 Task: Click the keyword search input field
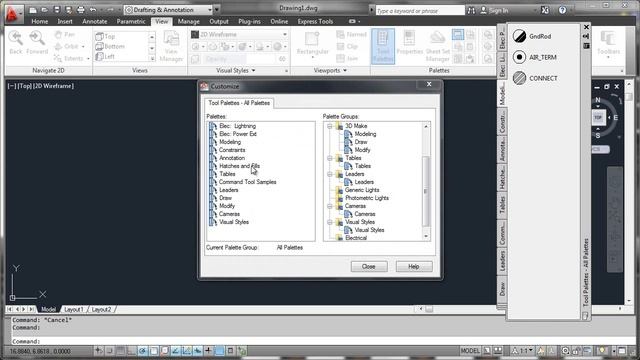420,11
